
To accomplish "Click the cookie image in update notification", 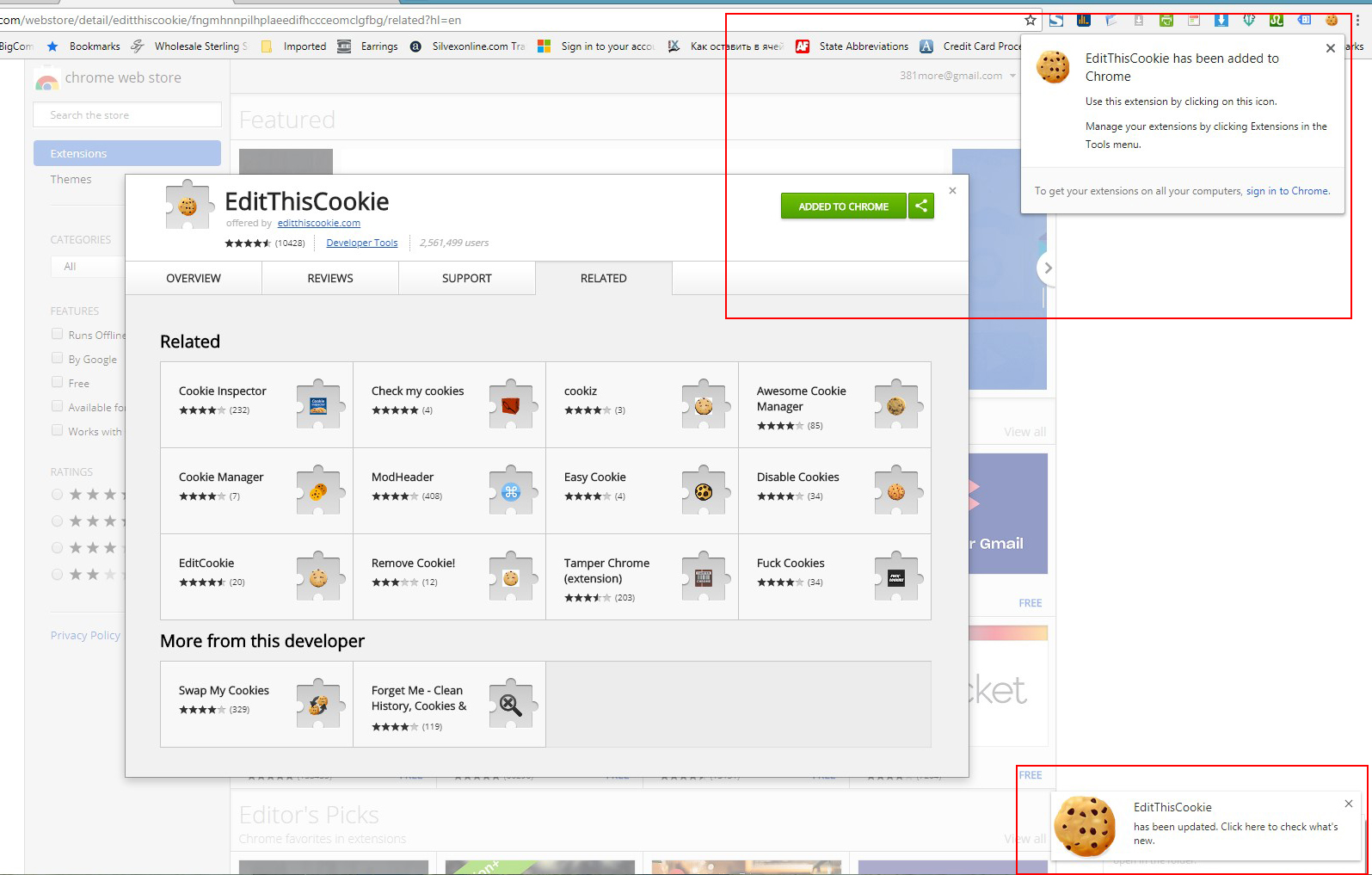I will (1086, 826).
